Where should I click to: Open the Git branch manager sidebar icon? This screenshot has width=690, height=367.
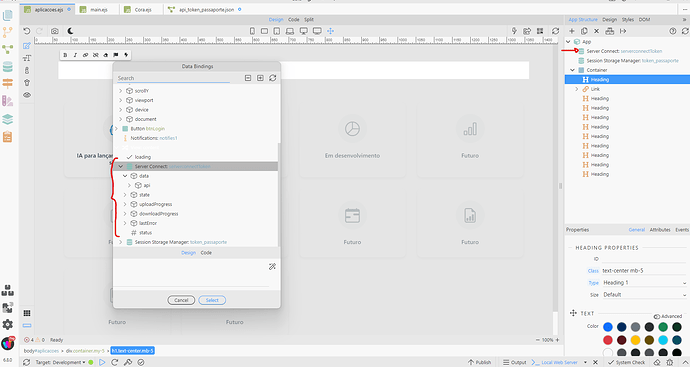[7, 32]
